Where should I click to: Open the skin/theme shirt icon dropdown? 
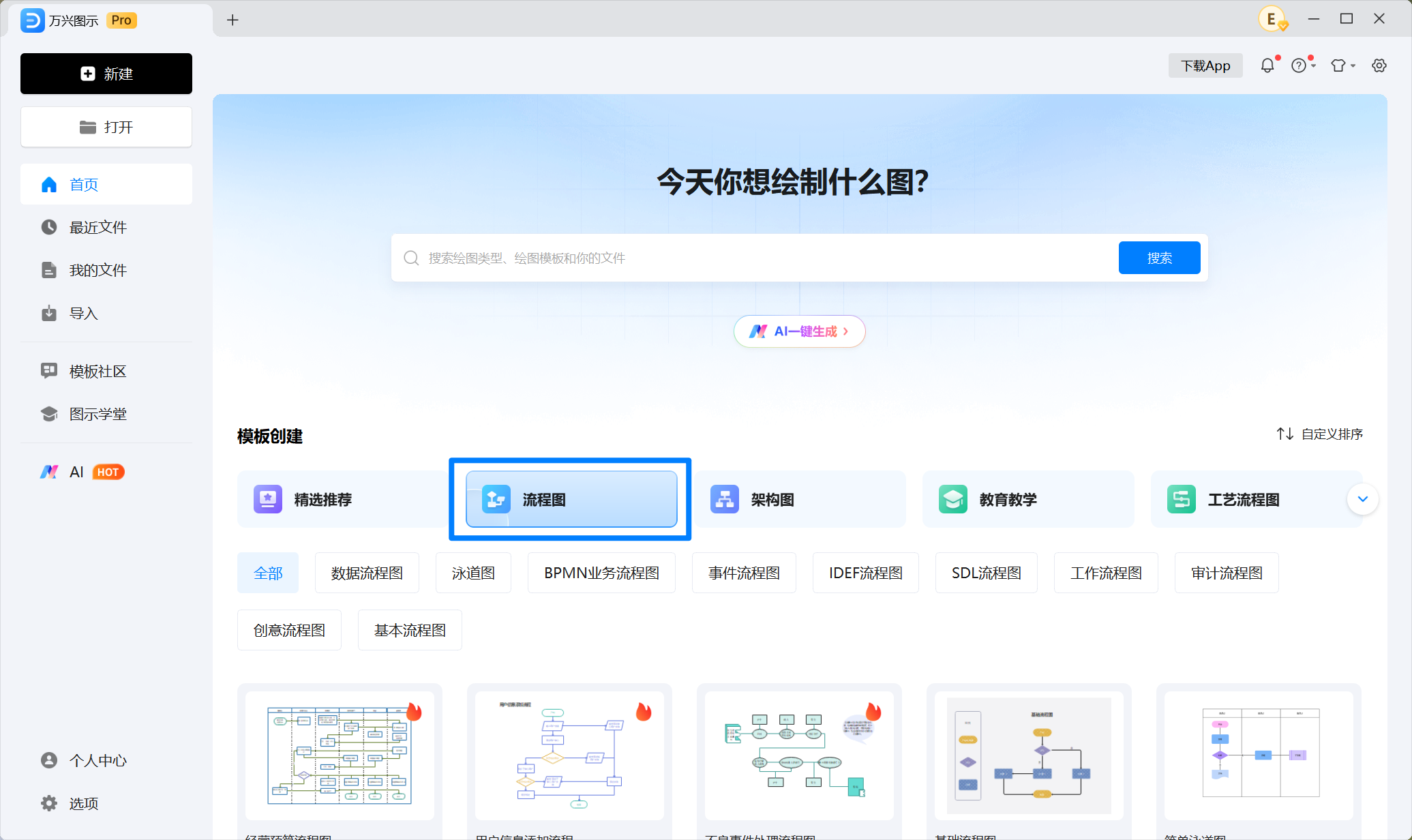click(x=1342, y=65)
